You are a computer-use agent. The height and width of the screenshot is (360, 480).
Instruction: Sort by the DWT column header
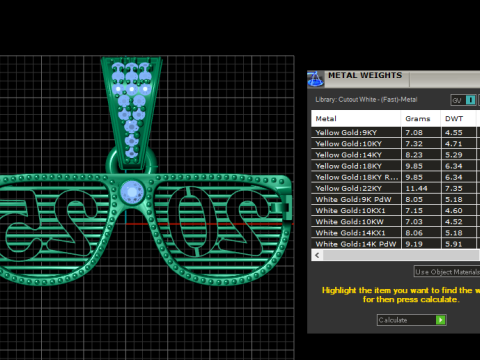[458, 119]
